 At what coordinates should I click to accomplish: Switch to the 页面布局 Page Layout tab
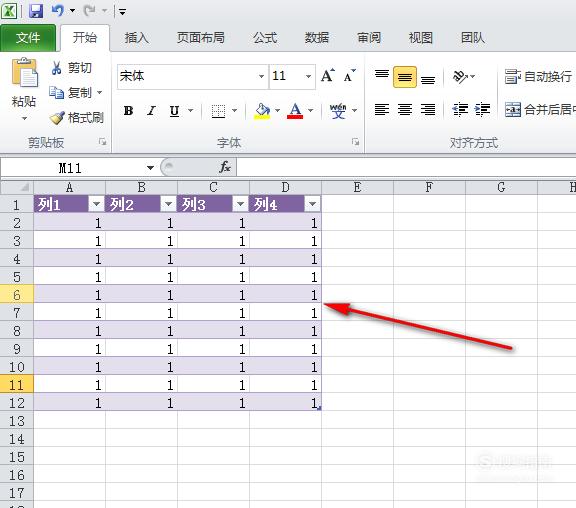click(x=201, y=38)
